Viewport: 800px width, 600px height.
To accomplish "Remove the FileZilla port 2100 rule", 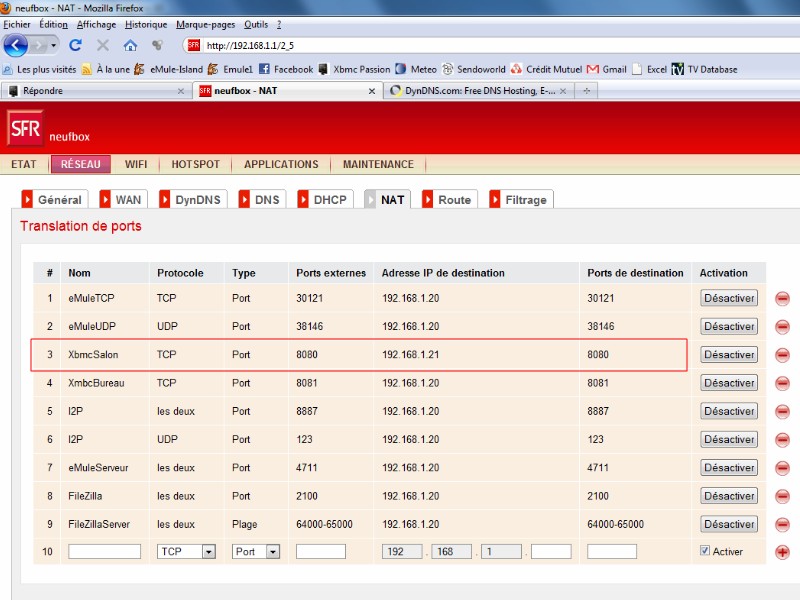I will pyautogui.click(x=782, y=496).
